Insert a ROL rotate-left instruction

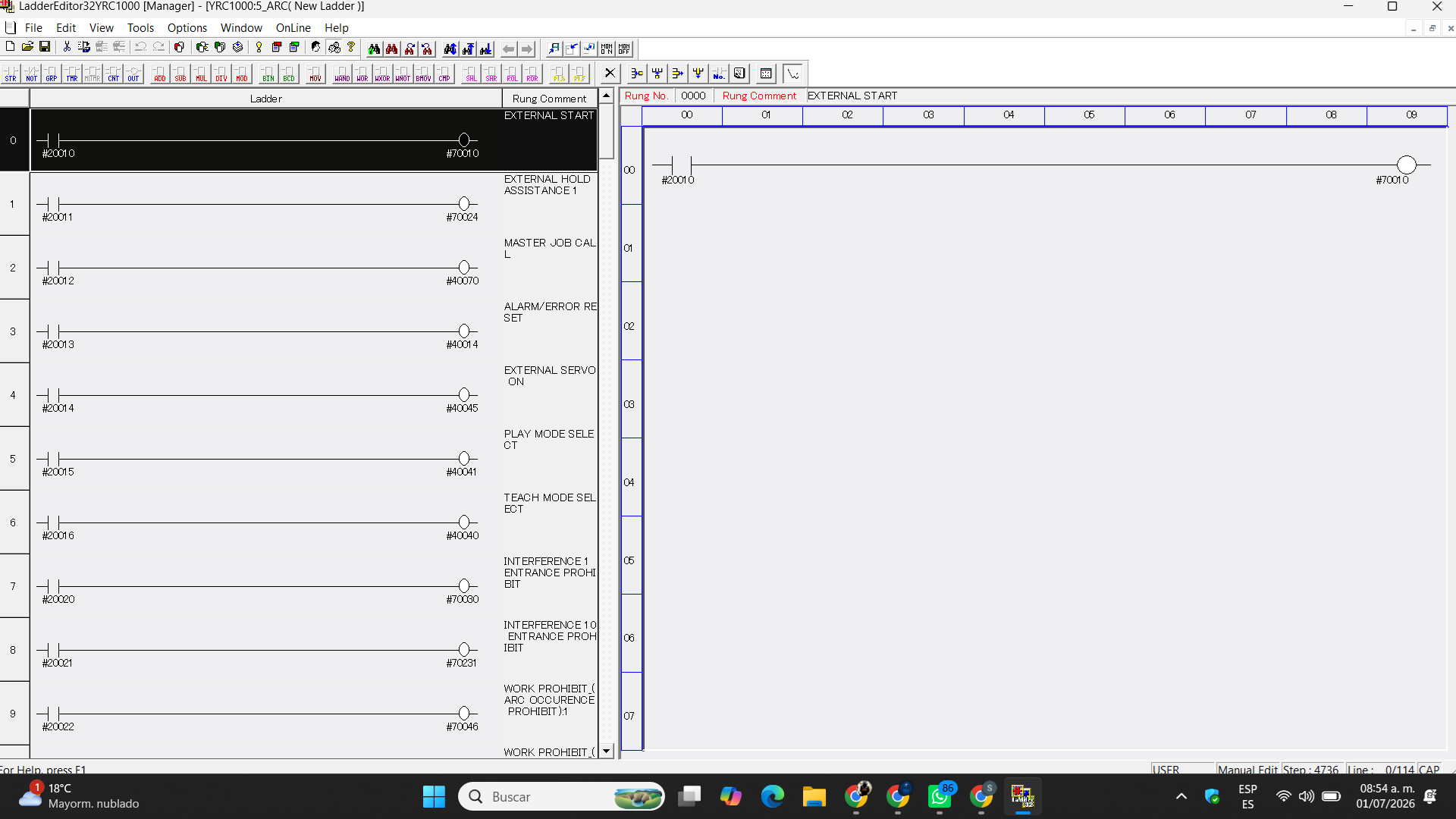click(512, 74)
